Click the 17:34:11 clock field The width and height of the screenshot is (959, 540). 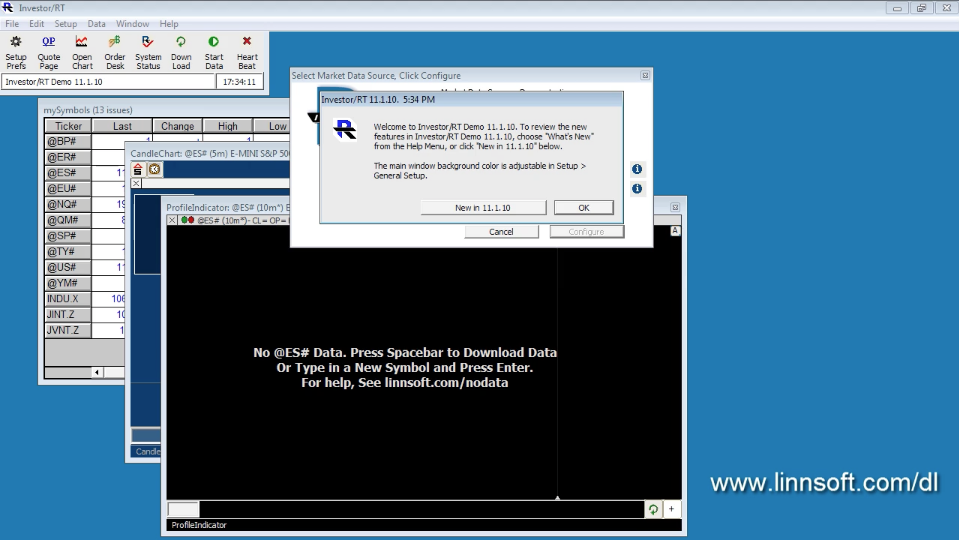click(x=240, y=82)
